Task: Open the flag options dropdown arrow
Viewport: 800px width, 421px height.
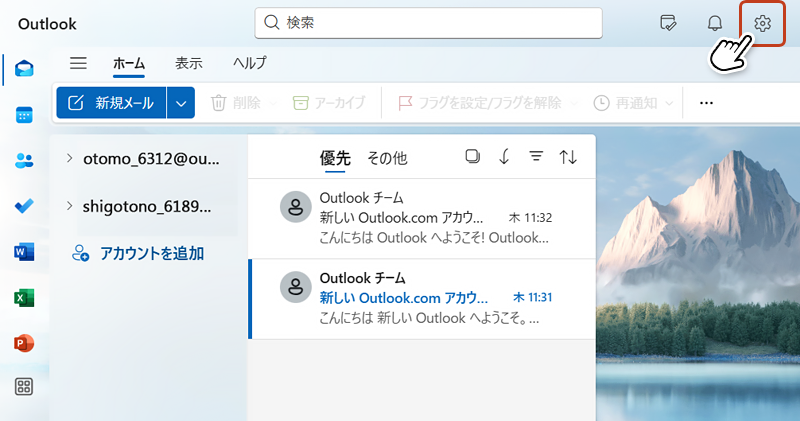Action: pos(574,103)
